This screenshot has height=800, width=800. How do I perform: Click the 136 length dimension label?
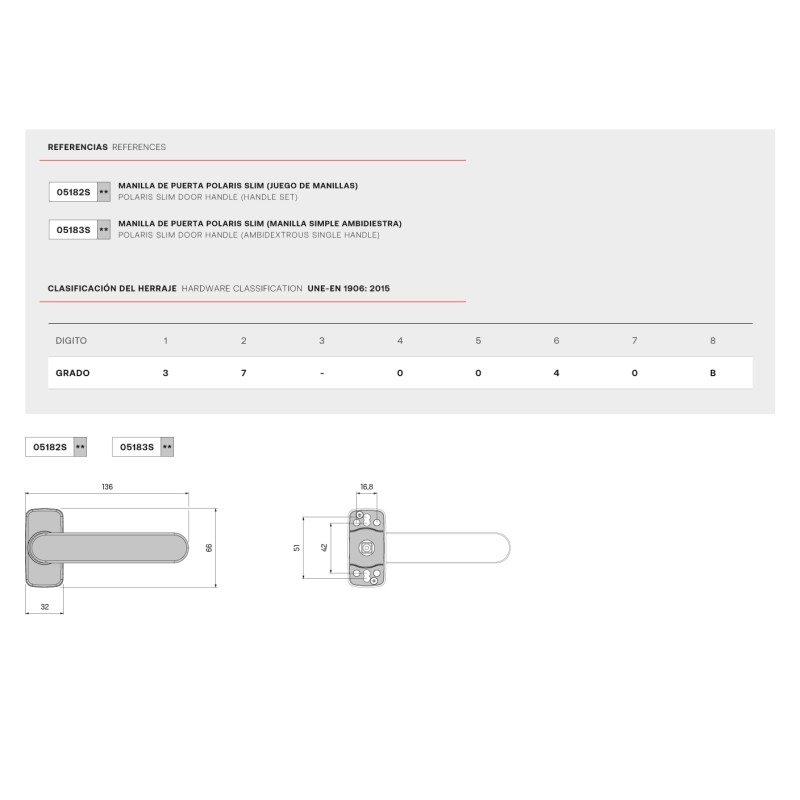107,486
